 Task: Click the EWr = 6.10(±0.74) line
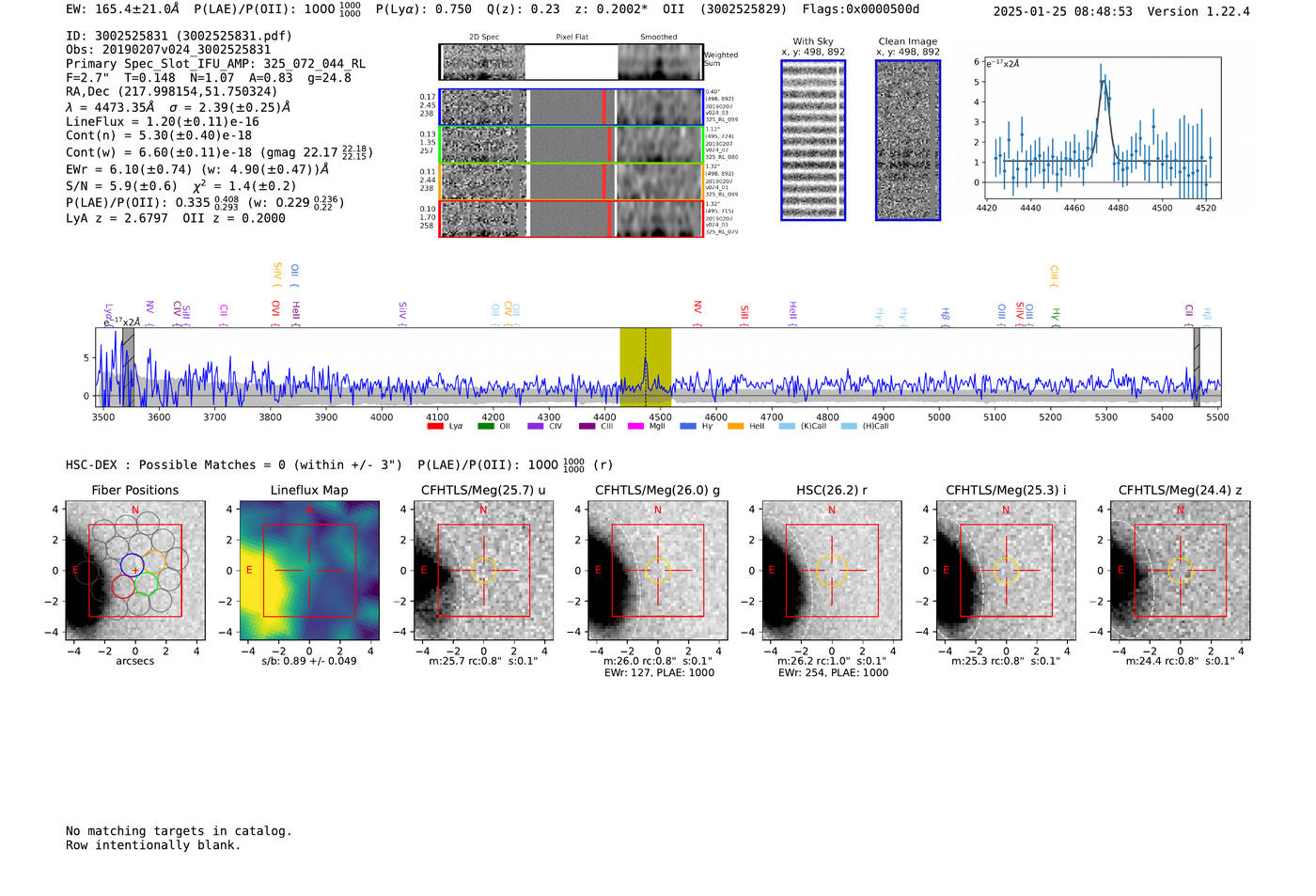(x=197, y=169)
